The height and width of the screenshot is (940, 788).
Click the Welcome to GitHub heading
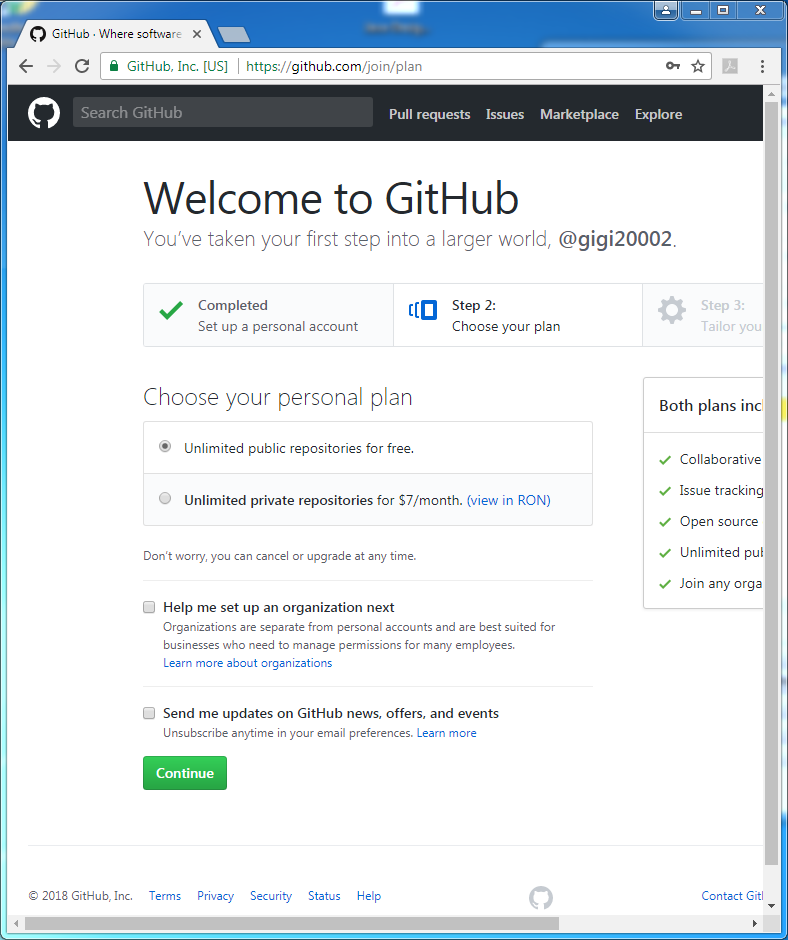(x=331, y=198)
